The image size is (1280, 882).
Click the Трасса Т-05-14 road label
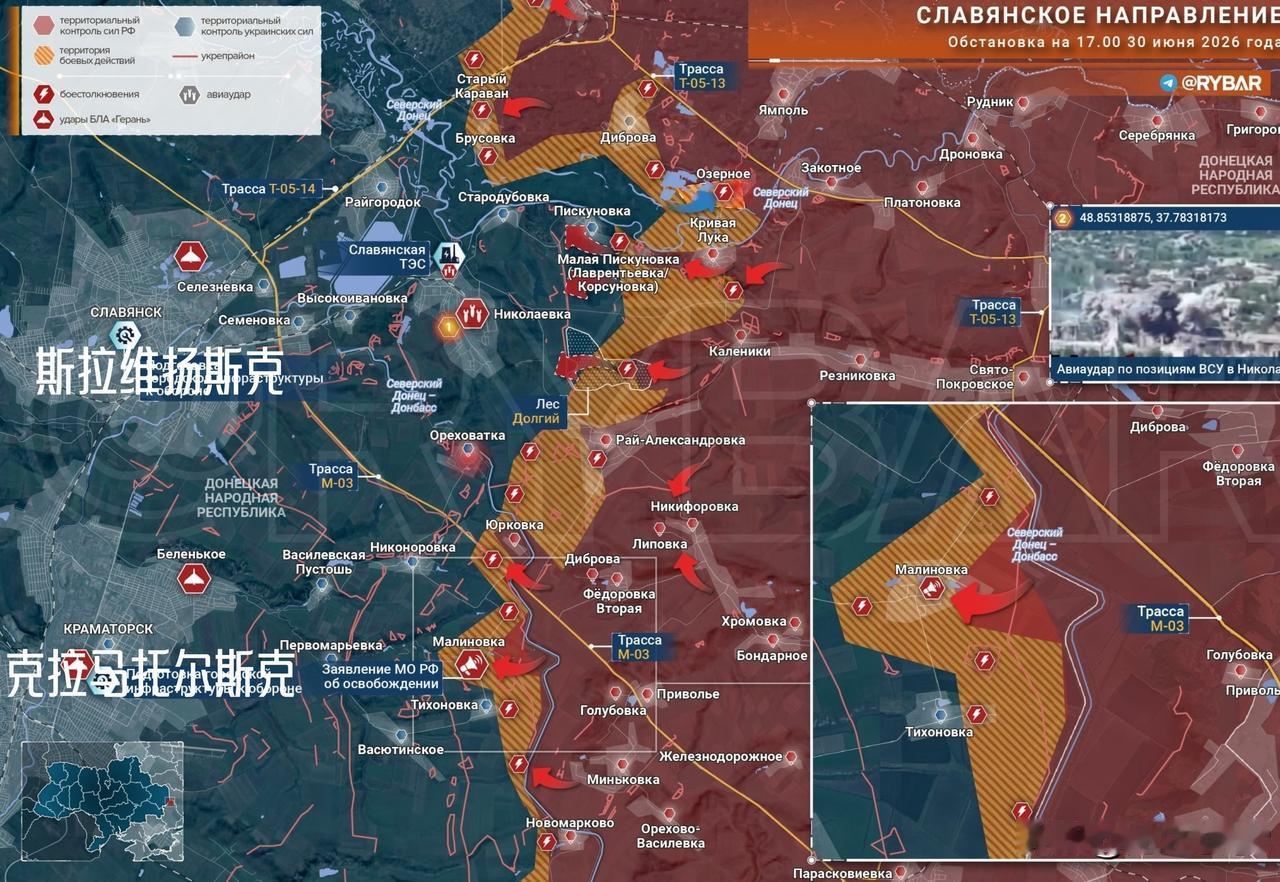275,188
